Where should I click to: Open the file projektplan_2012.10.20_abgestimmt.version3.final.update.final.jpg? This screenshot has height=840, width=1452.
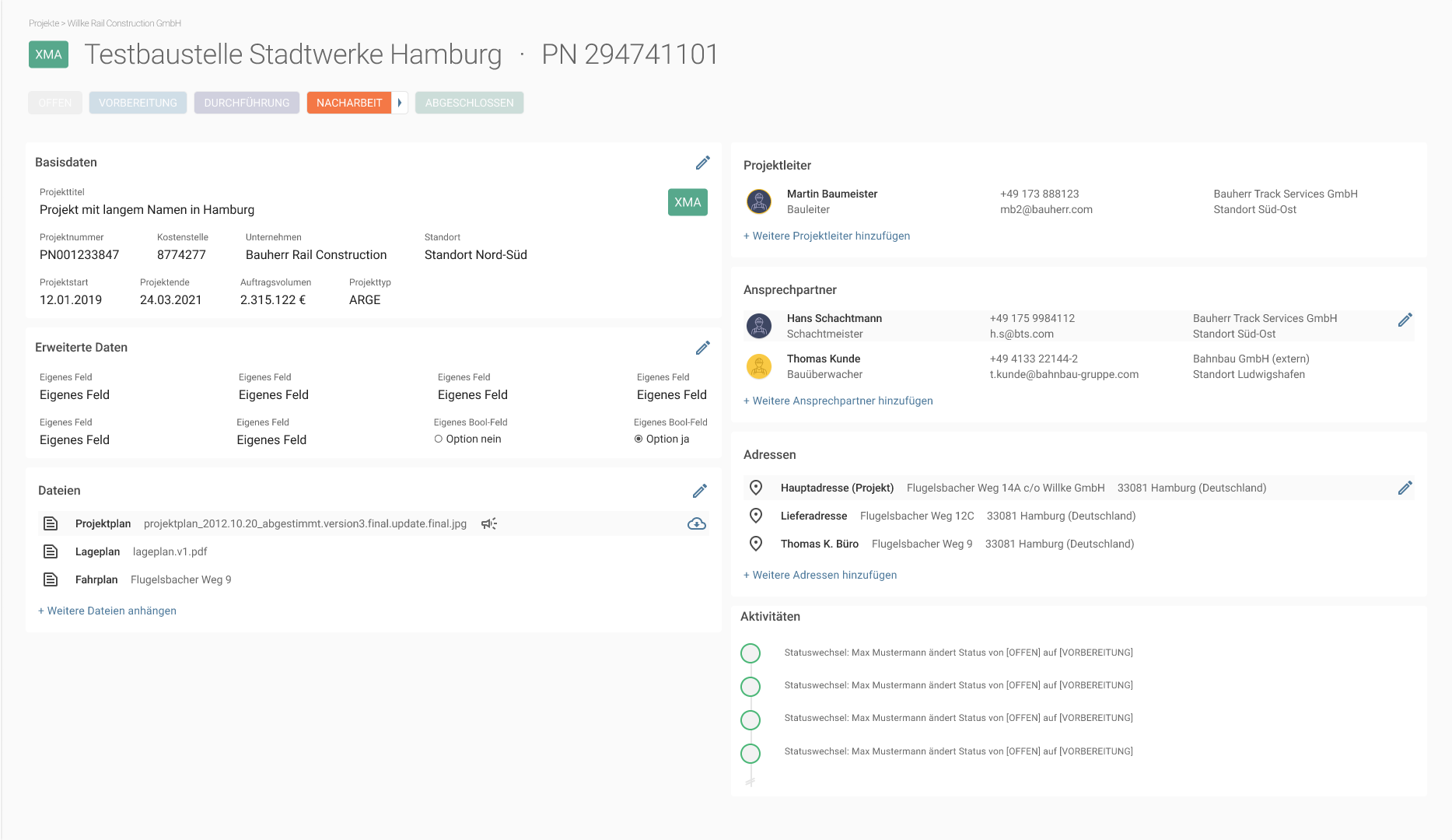[x=306, y=523]
